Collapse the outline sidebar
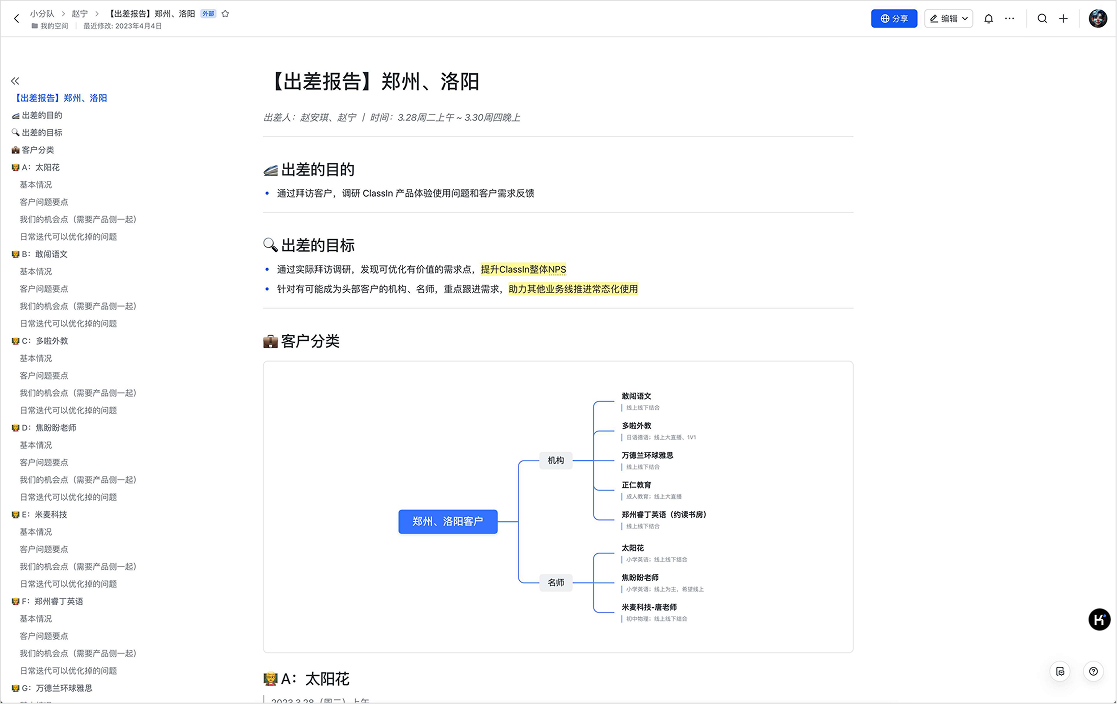 (x=15, y=81)
